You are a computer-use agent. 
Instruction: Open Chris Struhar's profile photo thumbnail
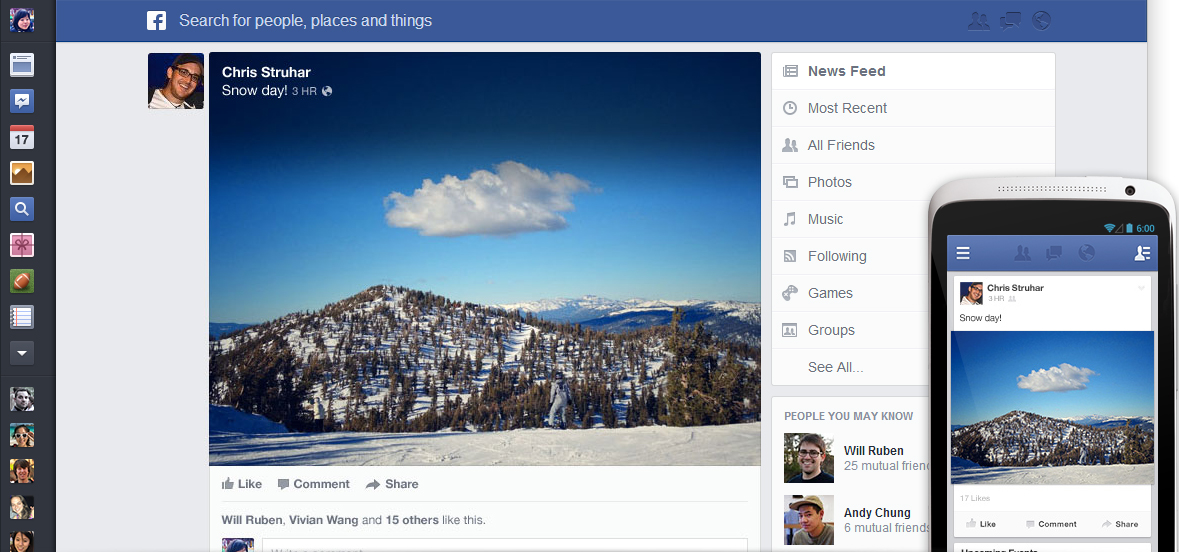[176, 81]
